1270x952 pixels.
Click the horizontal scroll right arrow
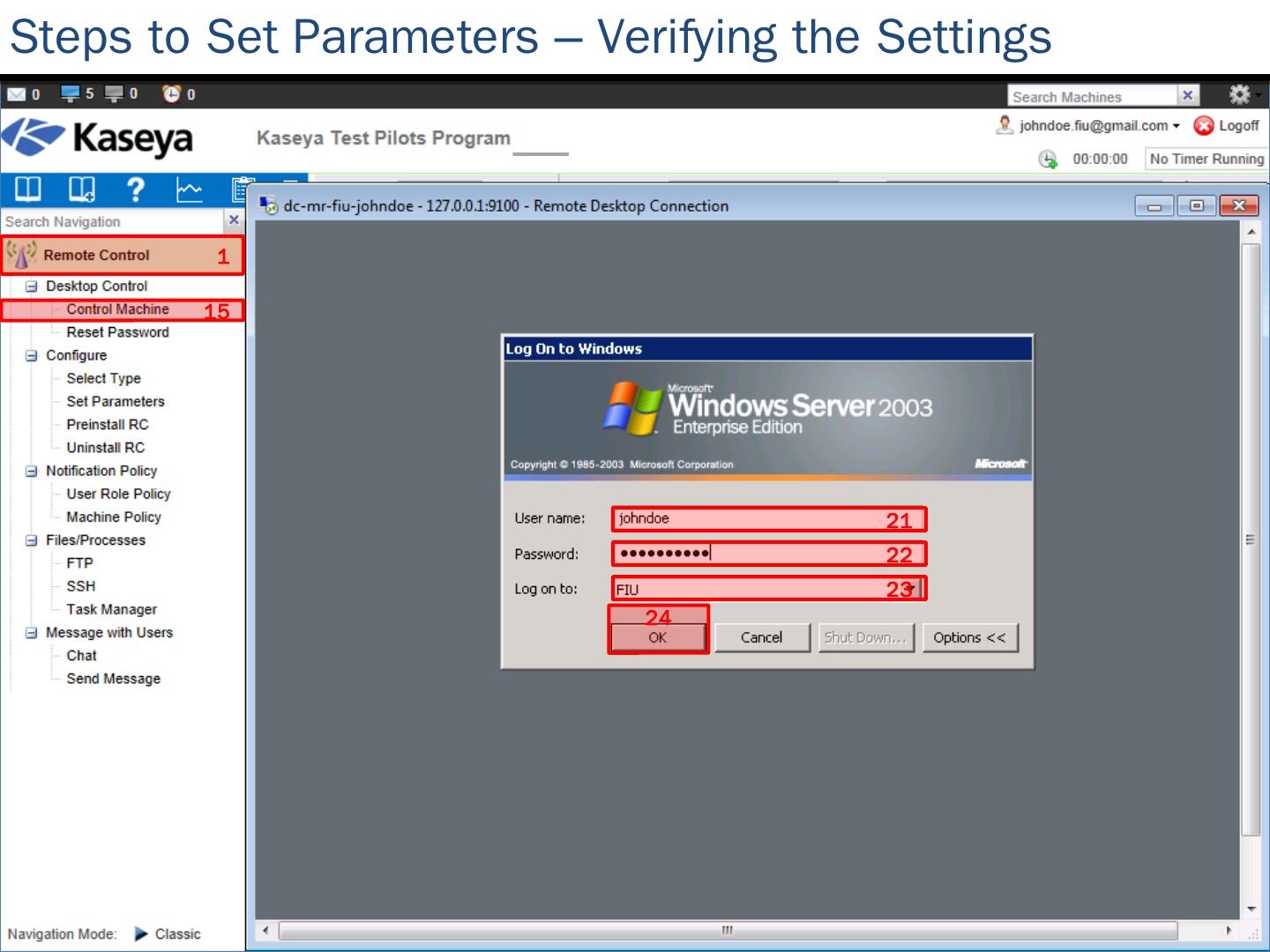pyautogui.click(x=1229, y=930)
